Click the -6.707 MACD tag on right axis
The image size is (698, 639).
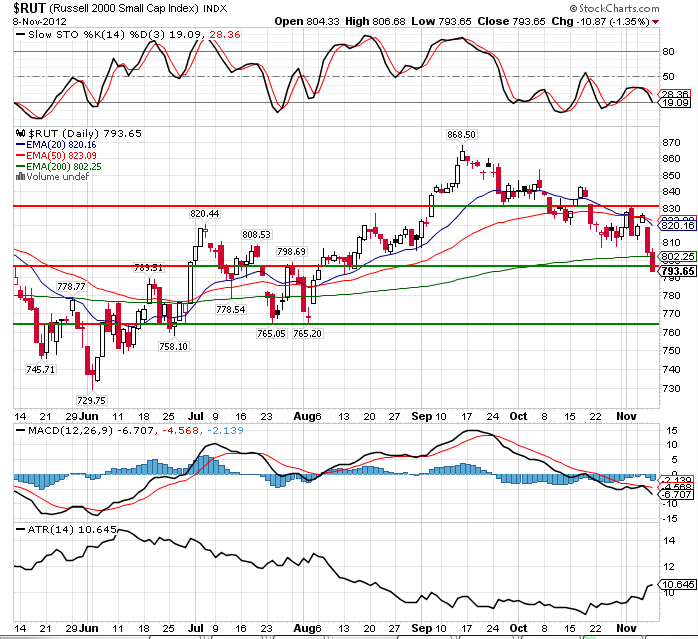pyautogui.click(x=676, y=495)
